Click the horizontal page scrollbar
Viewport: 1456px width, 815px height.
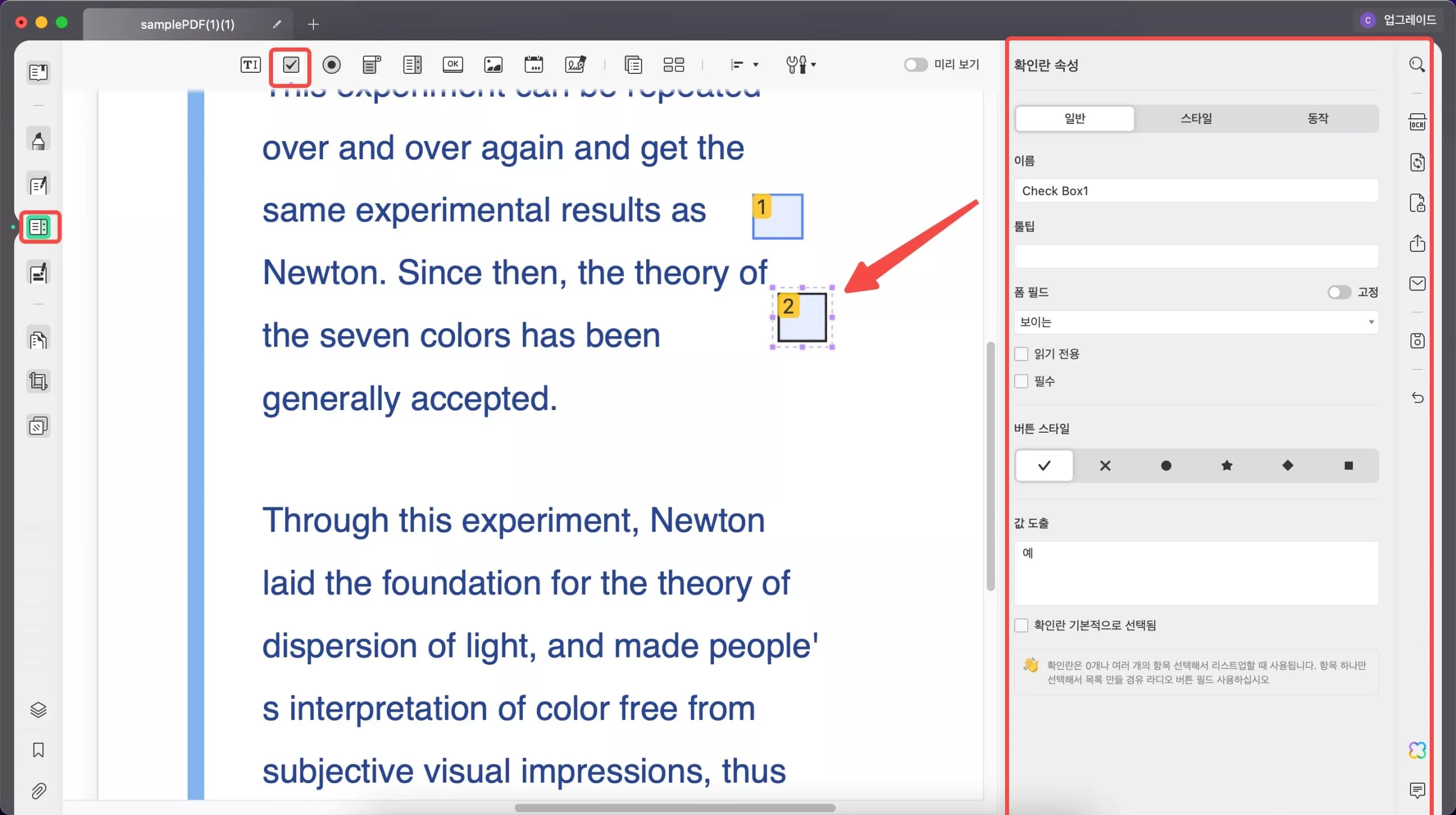675,808
